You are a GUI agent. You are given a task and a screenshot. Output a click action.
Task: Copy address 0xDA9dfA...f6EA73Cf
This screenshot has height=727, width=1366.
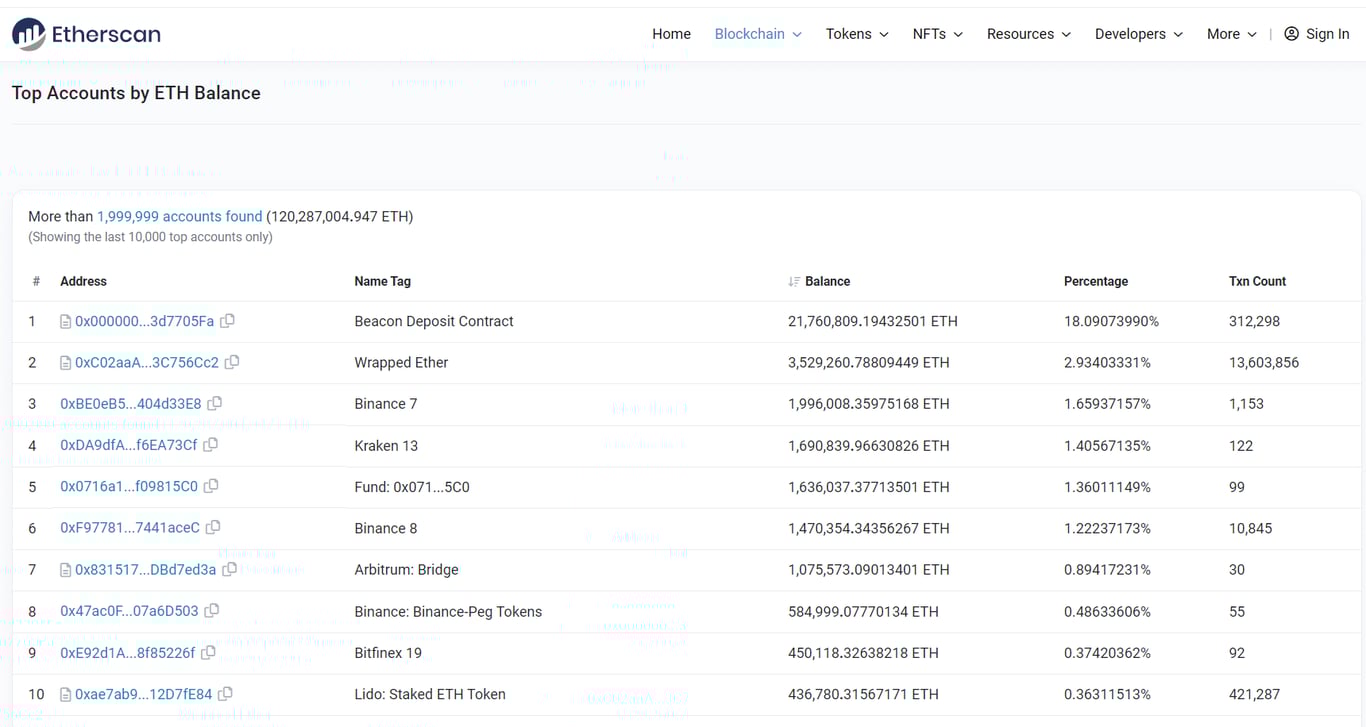click(x=211, y=445)
